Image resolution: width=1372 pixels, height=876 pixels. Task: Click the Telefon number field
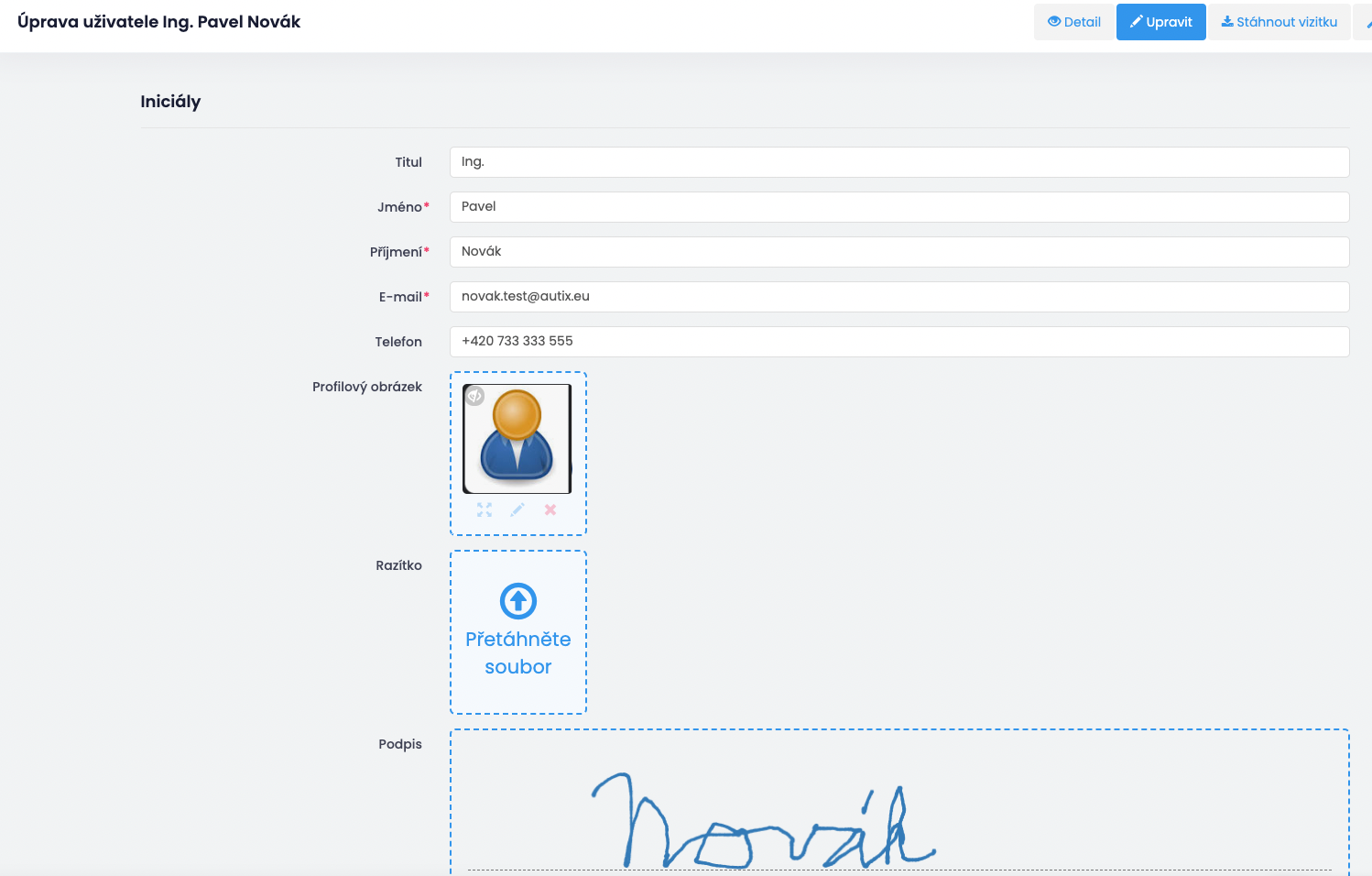899,342
